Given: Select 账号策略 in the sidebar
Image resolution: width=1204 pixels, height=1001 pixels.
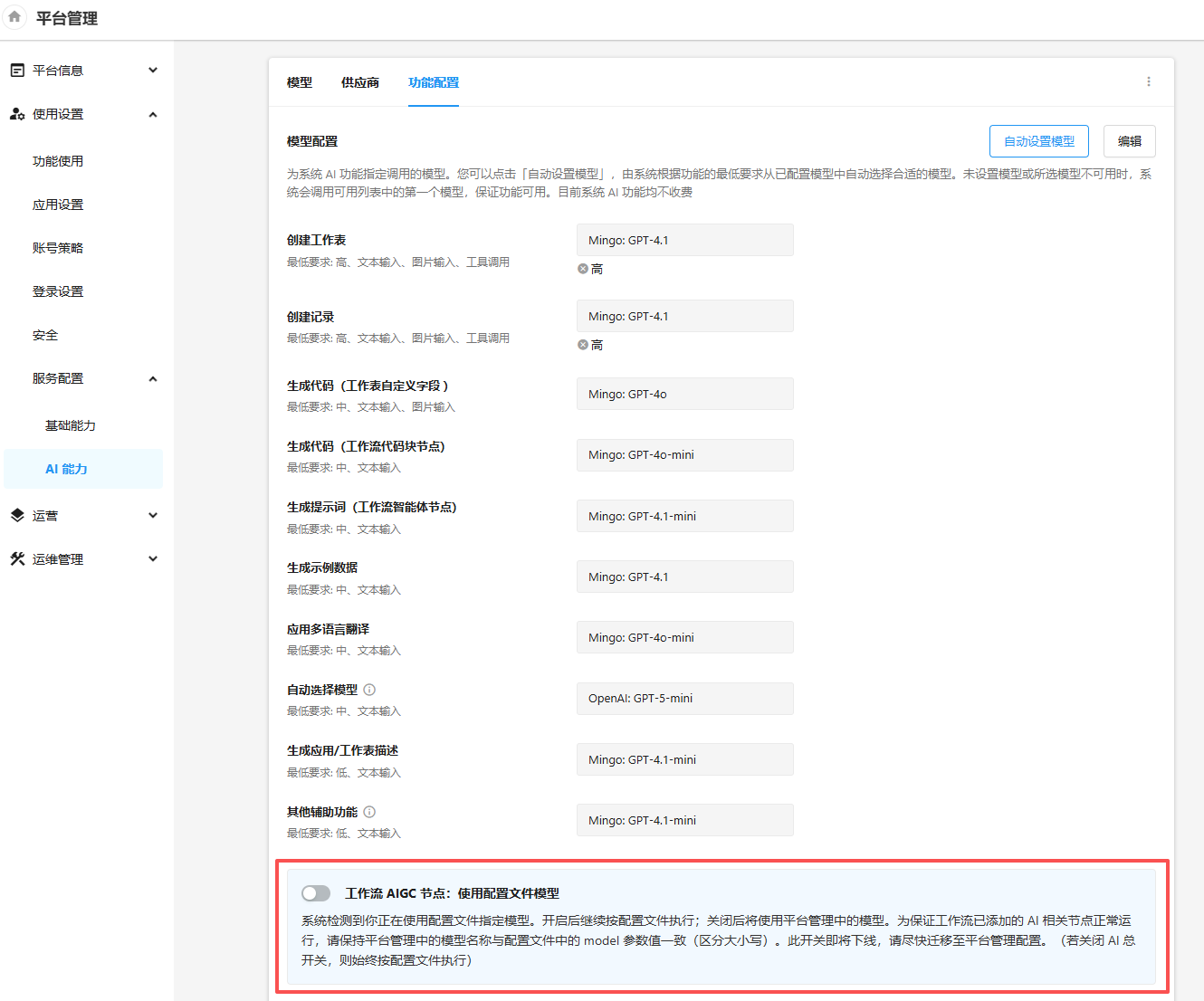Looking at the screenshot, I should pyautogui.click(x=58, y=248).
